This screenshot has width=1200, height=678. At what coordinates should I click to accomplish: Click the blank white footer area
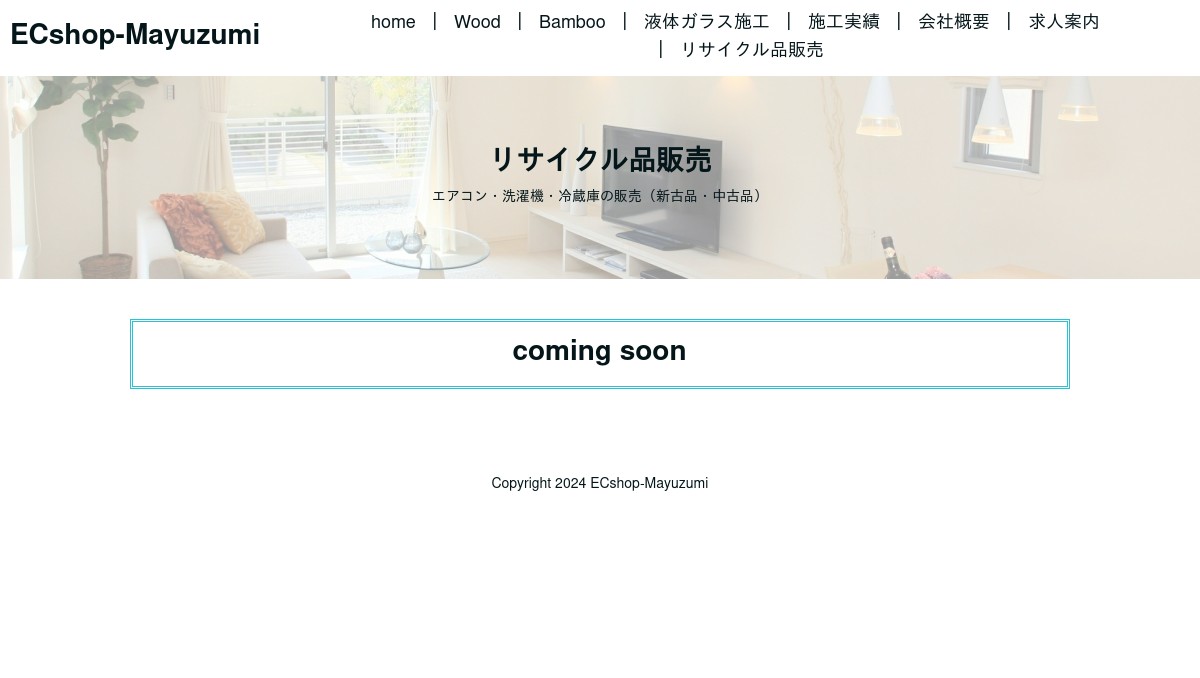[x=600, y=590]
